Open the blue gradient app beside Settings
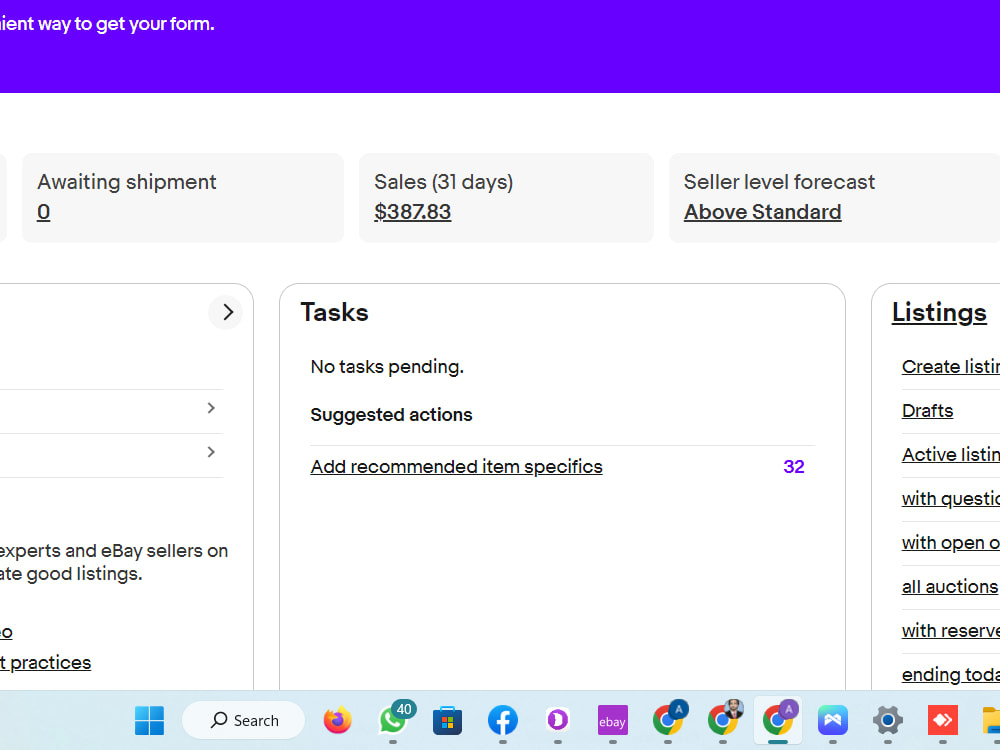The width and height of the screenshot is (1000, 750). 833,721
